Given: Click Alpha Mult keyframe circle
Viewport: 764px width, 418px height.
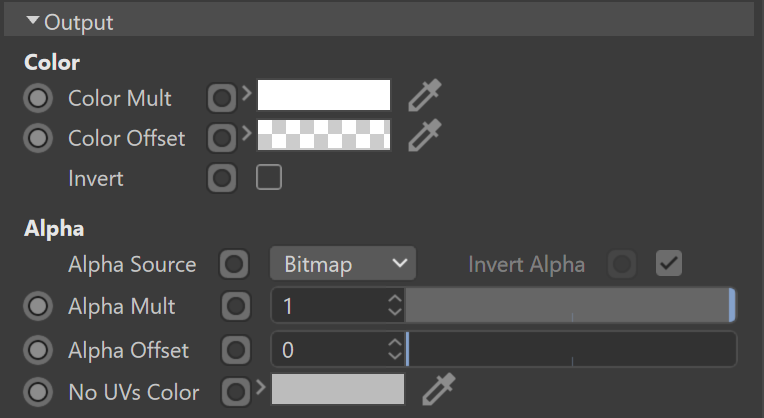Looking at the screenshot, I should pos(38,306).
